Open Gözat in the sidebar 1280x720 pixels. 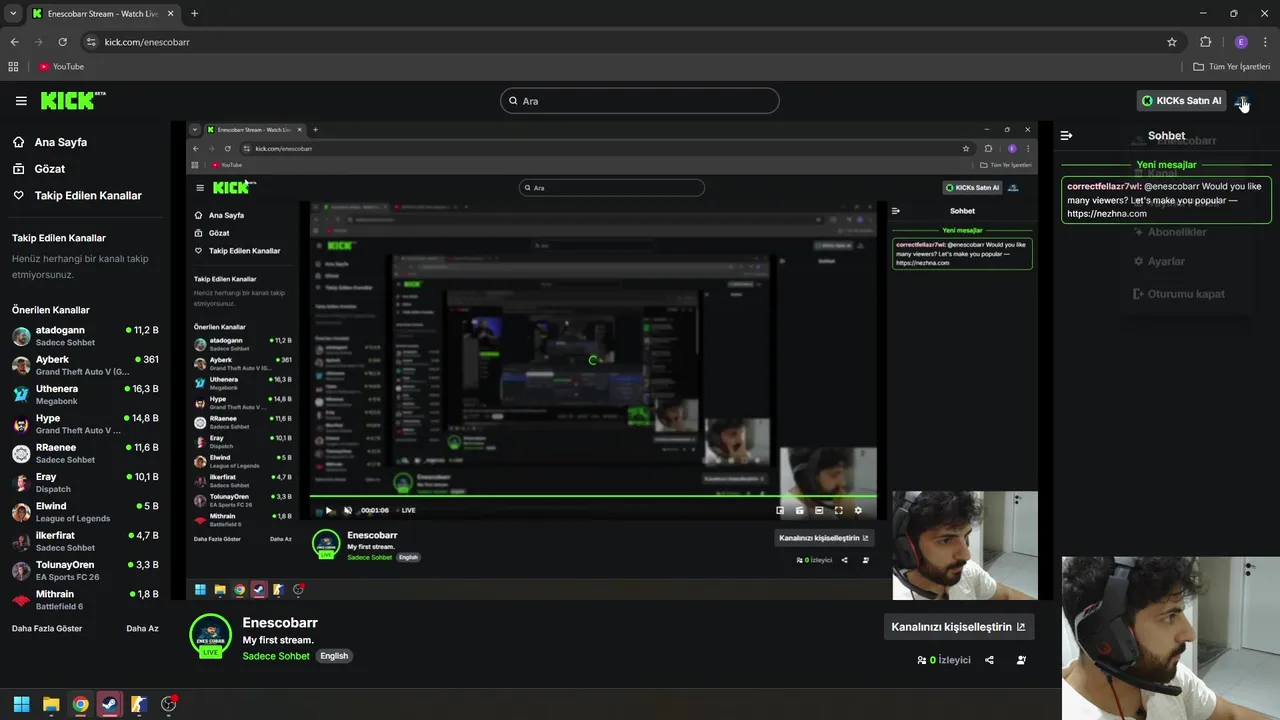49,169
